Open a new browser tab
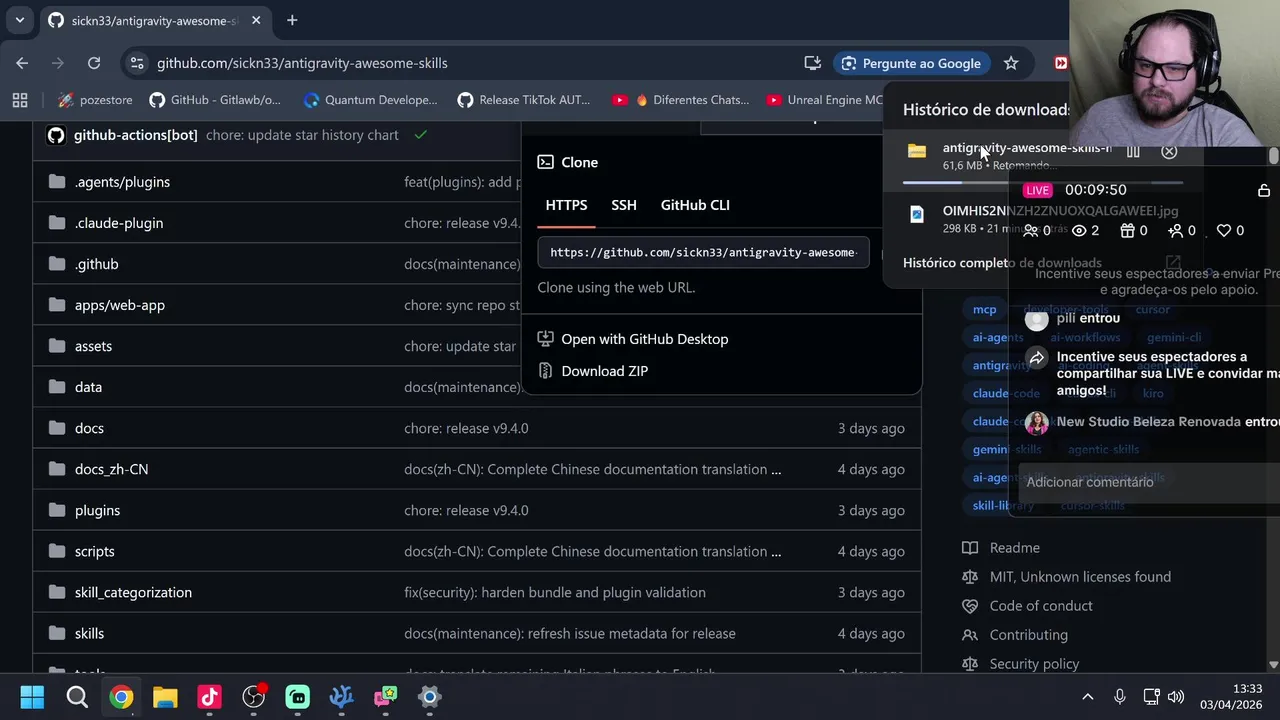This screenshot has width=1280, height=720. (292, 20)
